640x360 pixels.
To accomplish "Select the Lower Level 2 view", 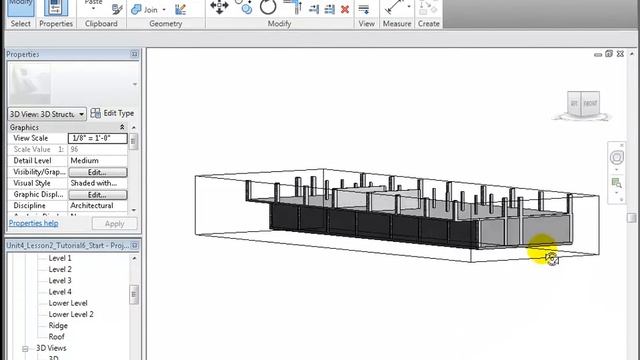I will tap(71, 314).
